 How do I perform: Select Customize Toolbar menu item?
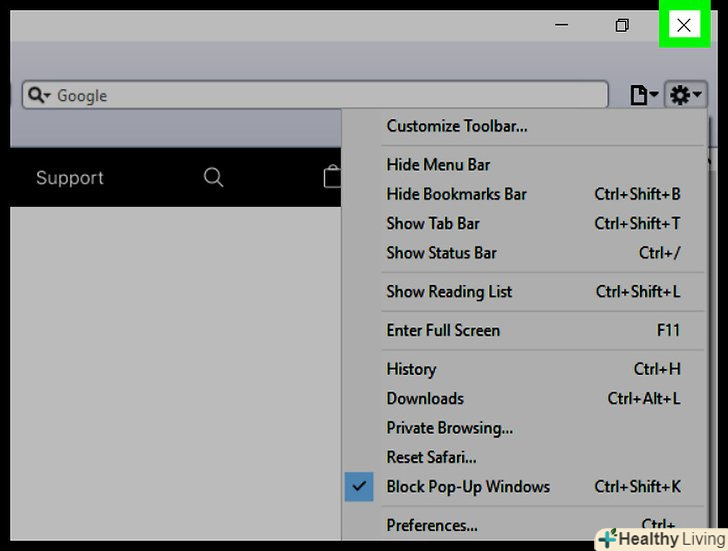tap(457, 126)
